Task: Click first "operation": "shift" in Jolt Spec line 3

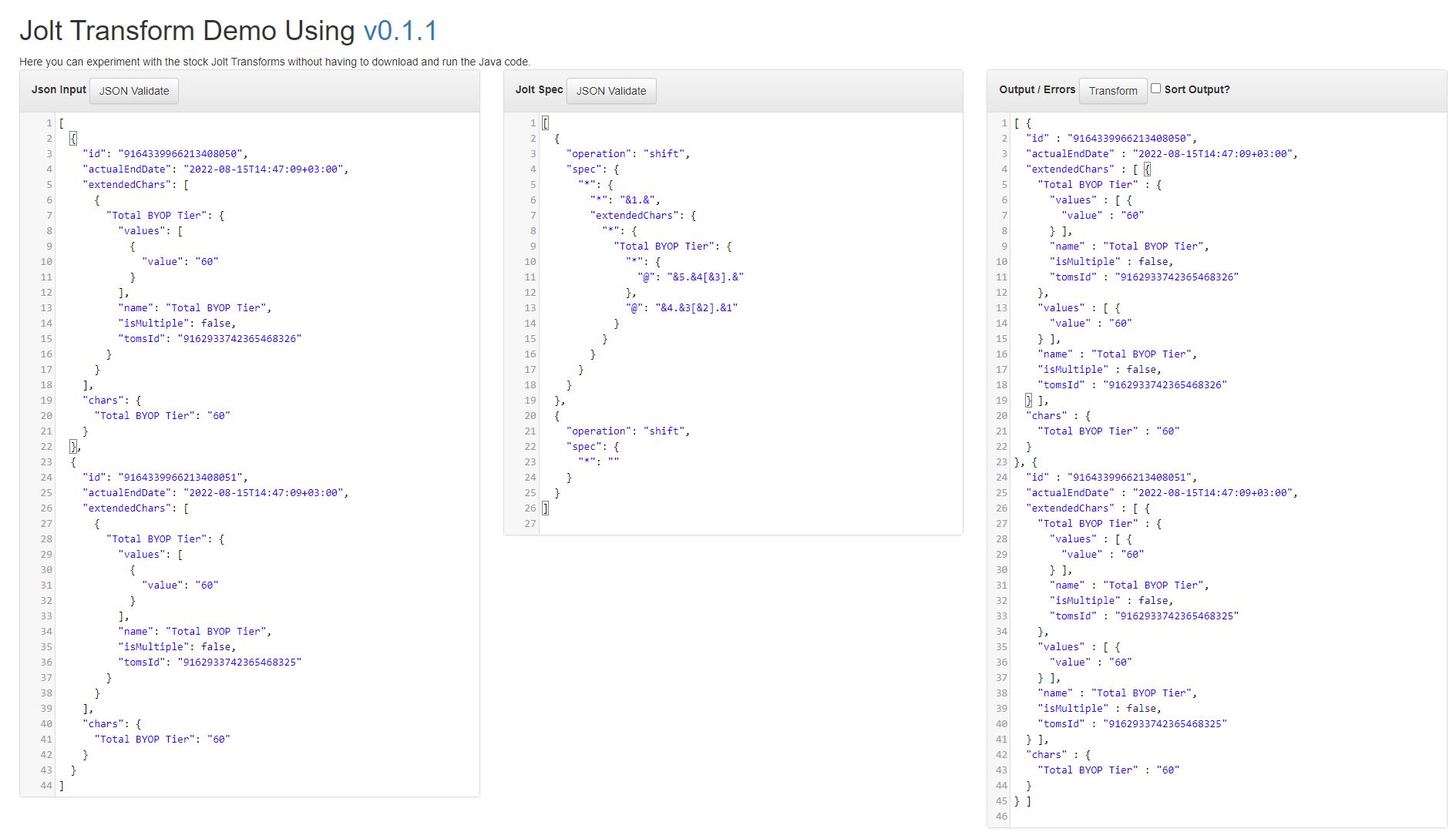Action: (x=628, y=154)
